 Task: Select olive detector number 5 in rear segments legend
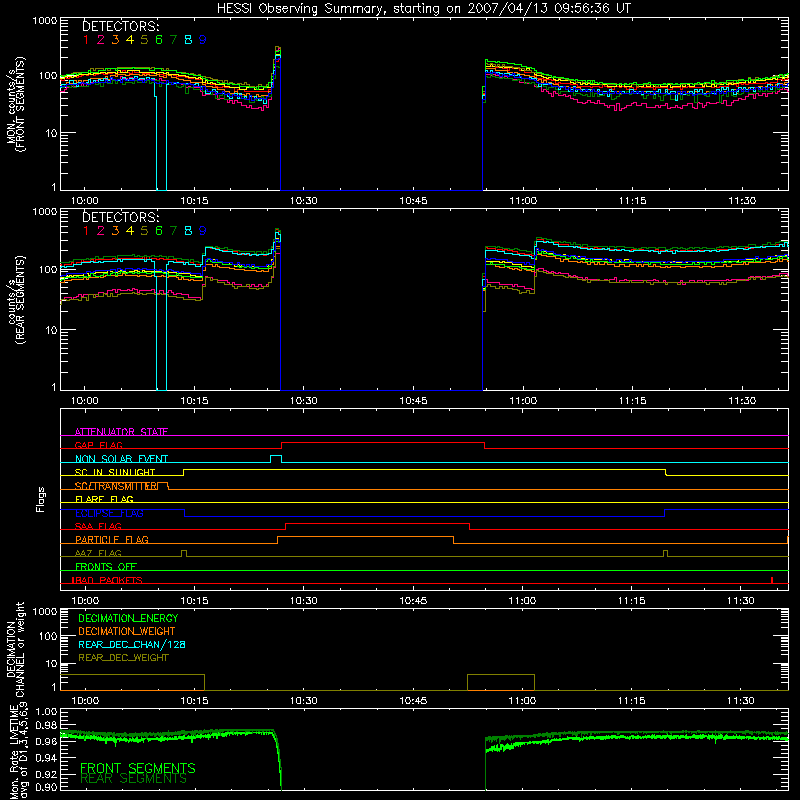144,231
